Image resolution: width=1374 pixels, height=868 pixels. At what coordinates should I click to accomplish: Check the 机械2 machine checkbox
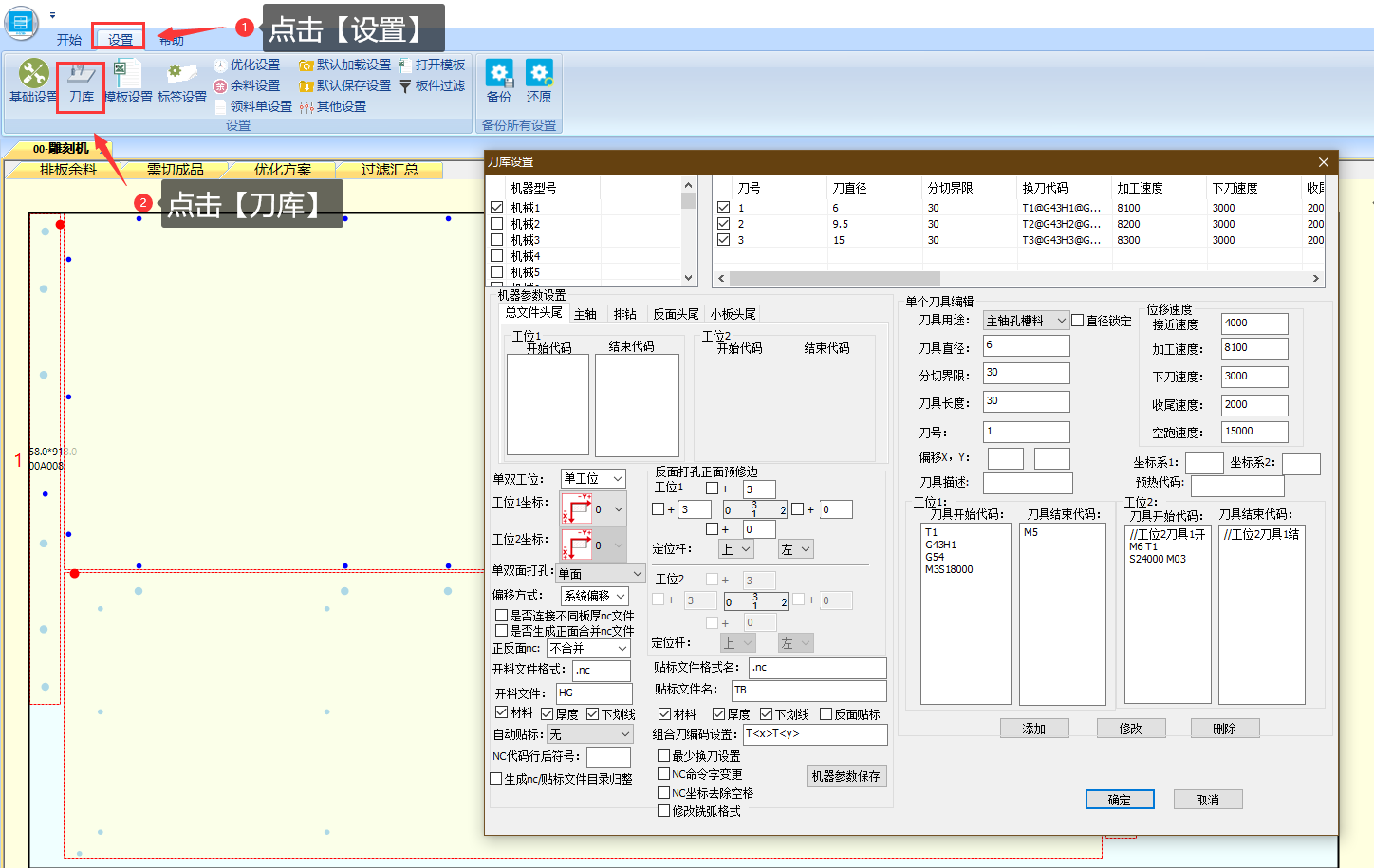coord(496,224)
